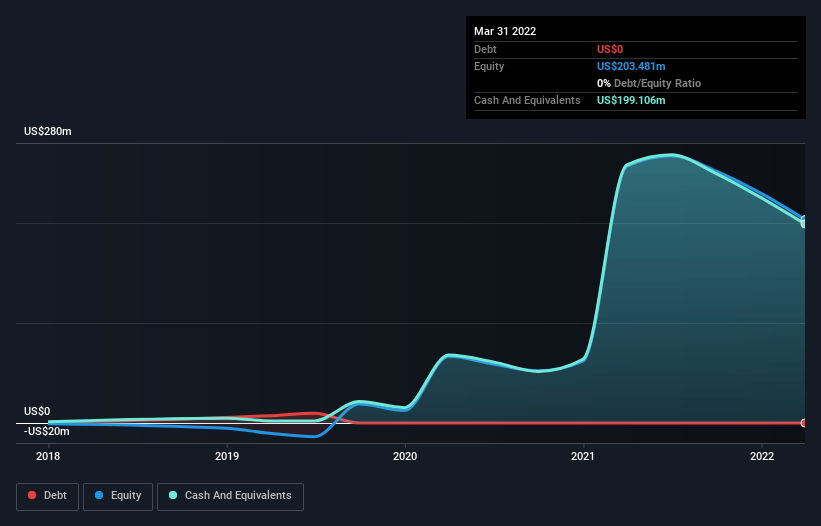Click the red US$0 debt value in tooltip
The image size is (821, 526).
(x=610, y=49)
